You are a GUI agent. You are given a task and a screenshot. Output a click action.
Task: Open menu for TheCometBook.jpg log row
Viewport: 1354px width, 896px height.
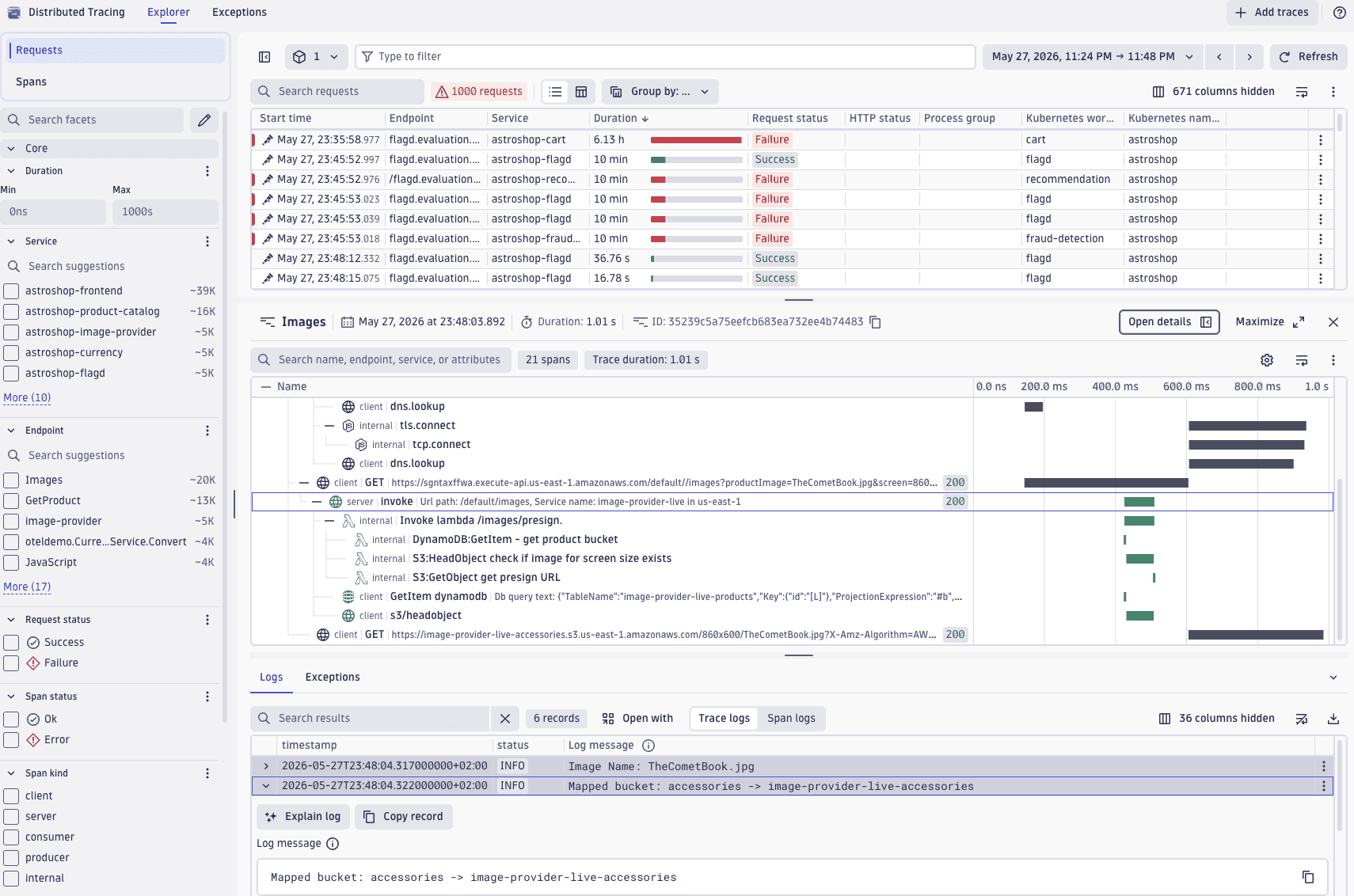1324,766
